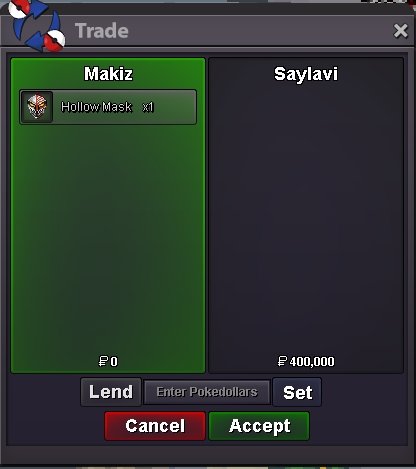The image size is (416, 469).
Task: Click the empty area of Saylavi's offer panel
Action: pyautogui.click(x=306, y=217)
